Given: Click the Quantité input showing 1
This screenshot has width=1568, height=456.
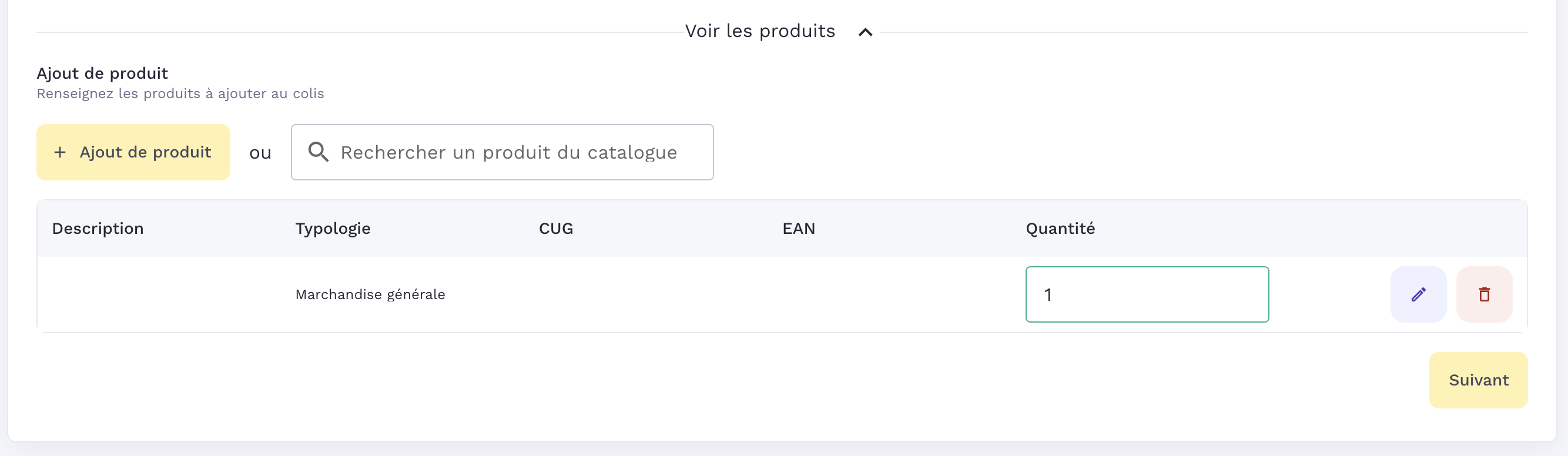Looking at the screenshot, I should pos(1147,294).
